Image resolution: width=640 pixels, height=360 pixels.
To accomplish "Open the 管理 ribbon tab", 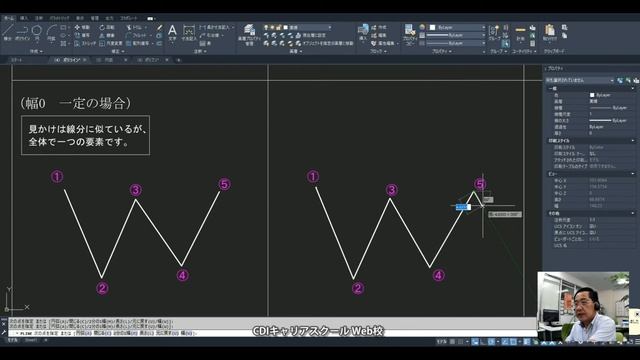I will coord(95,18).
